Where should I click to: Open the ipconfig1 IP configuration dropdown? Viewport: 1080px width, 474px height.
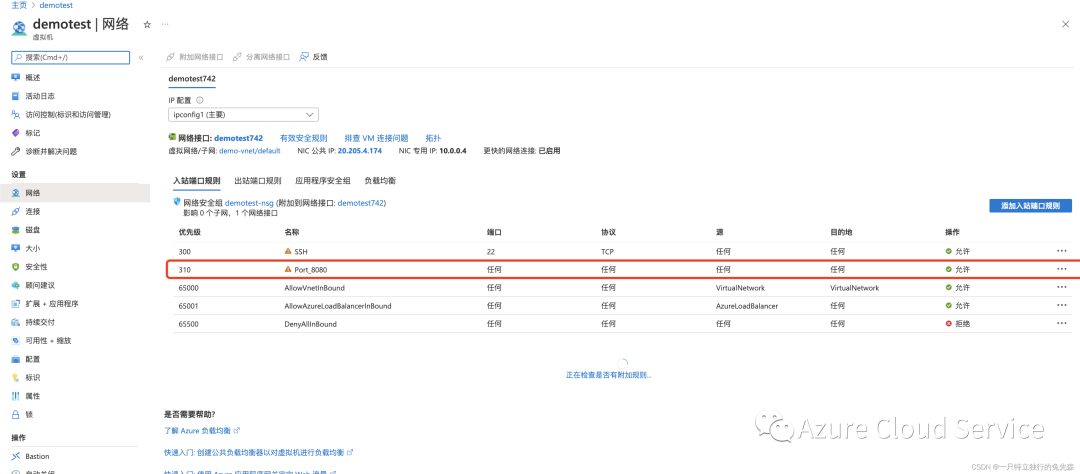(x=243, y=114)
